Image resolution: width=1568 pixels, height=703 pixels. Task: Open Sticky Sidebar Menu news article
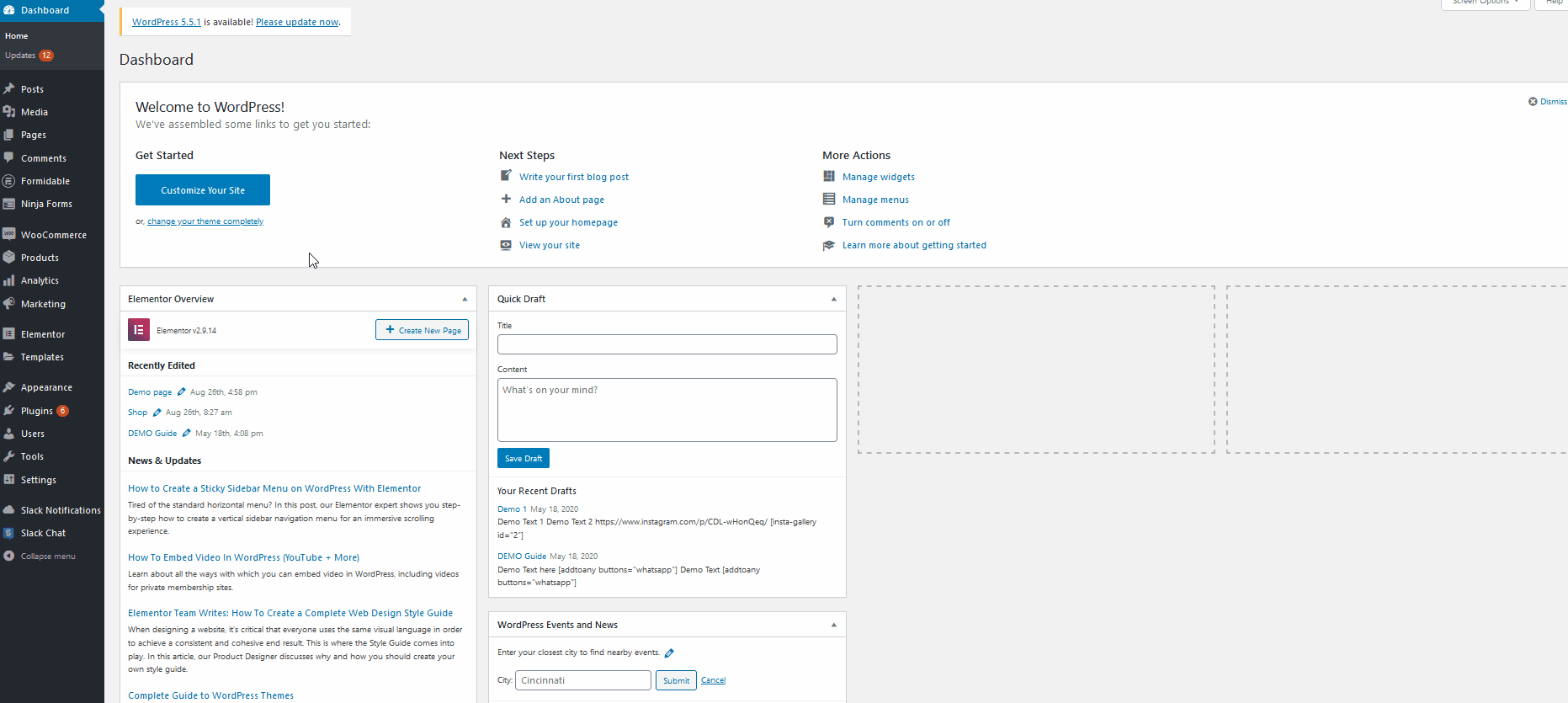(x=274, y=488)
